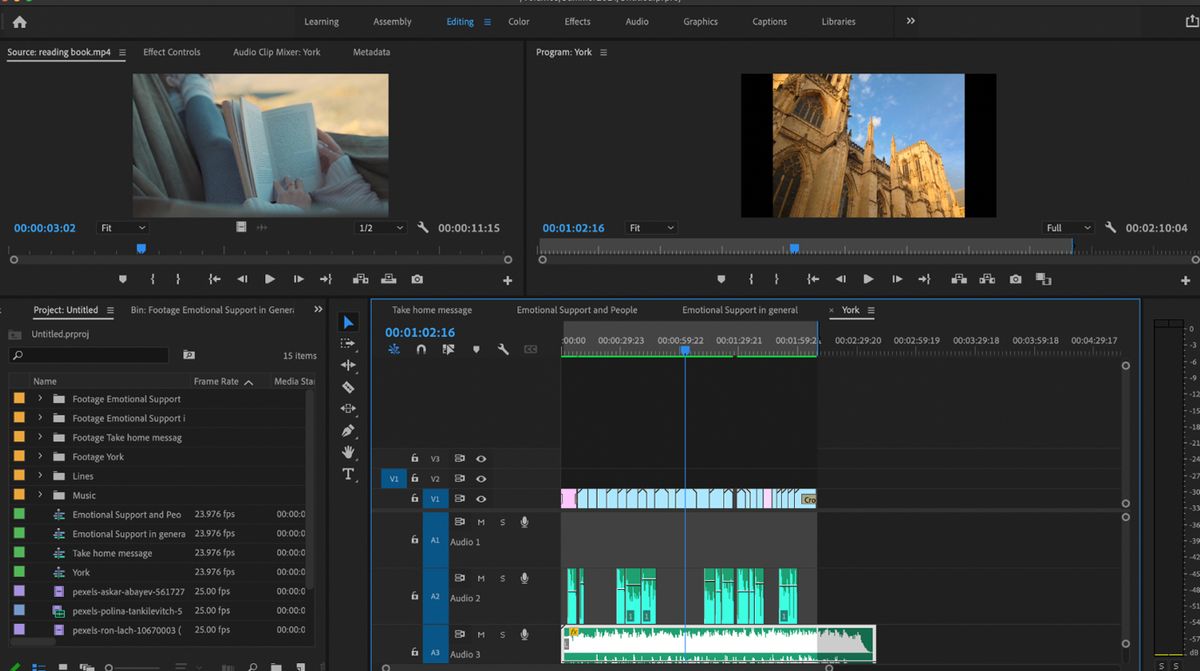Screen dimensions: 1200x671
Task: Expand the Footage York bin
Action: (40, 457)
